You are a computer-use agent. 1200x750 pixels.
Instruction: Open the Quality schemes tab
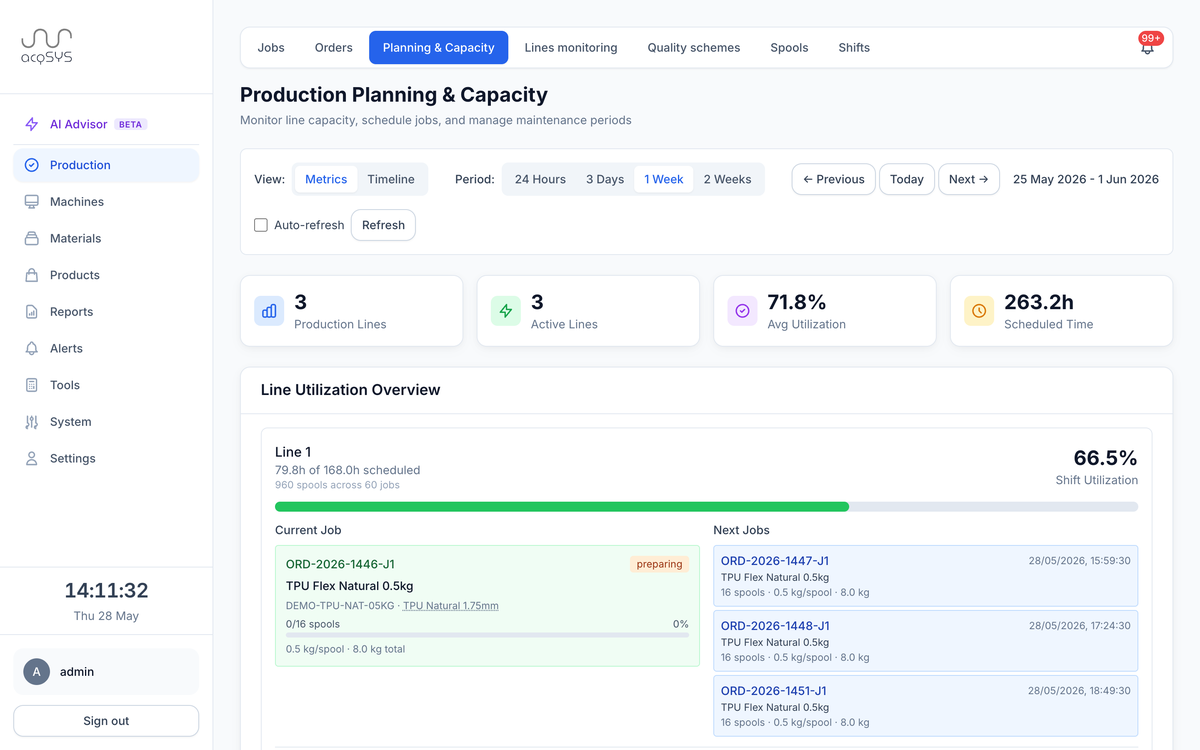(694, 47)
